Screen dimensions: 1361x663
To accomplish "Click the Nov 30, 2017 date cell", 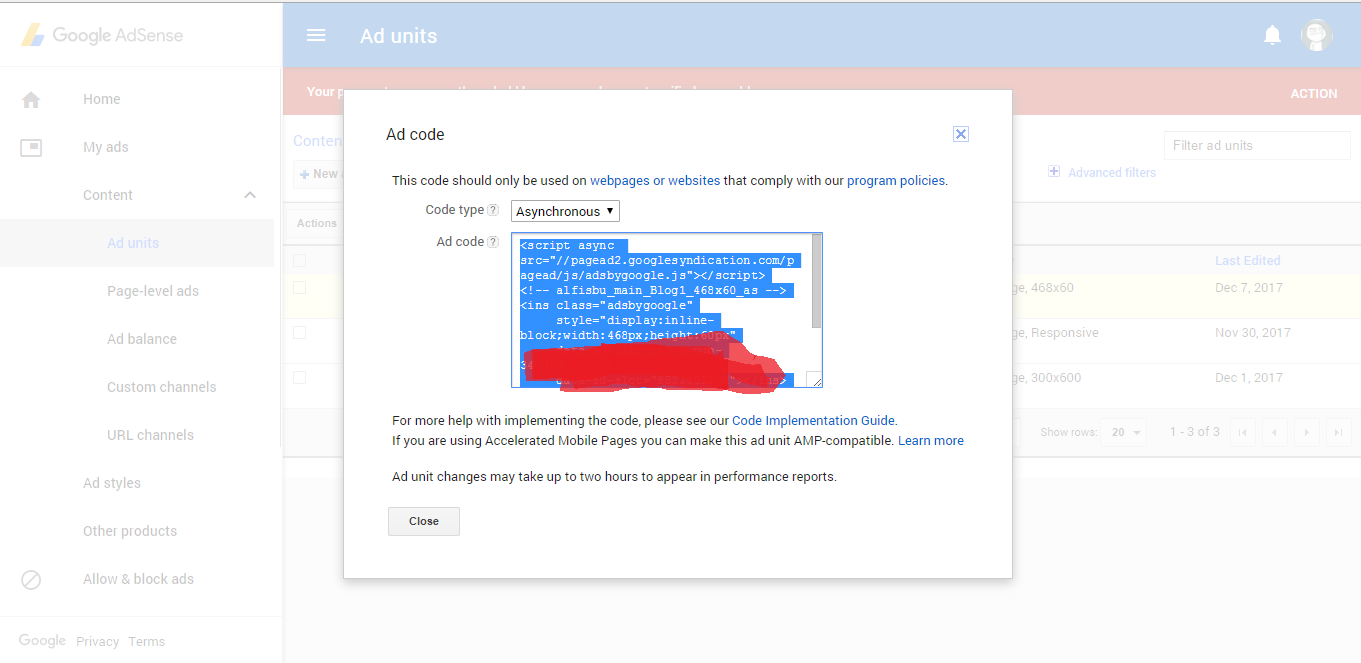I will [1253, 332].
